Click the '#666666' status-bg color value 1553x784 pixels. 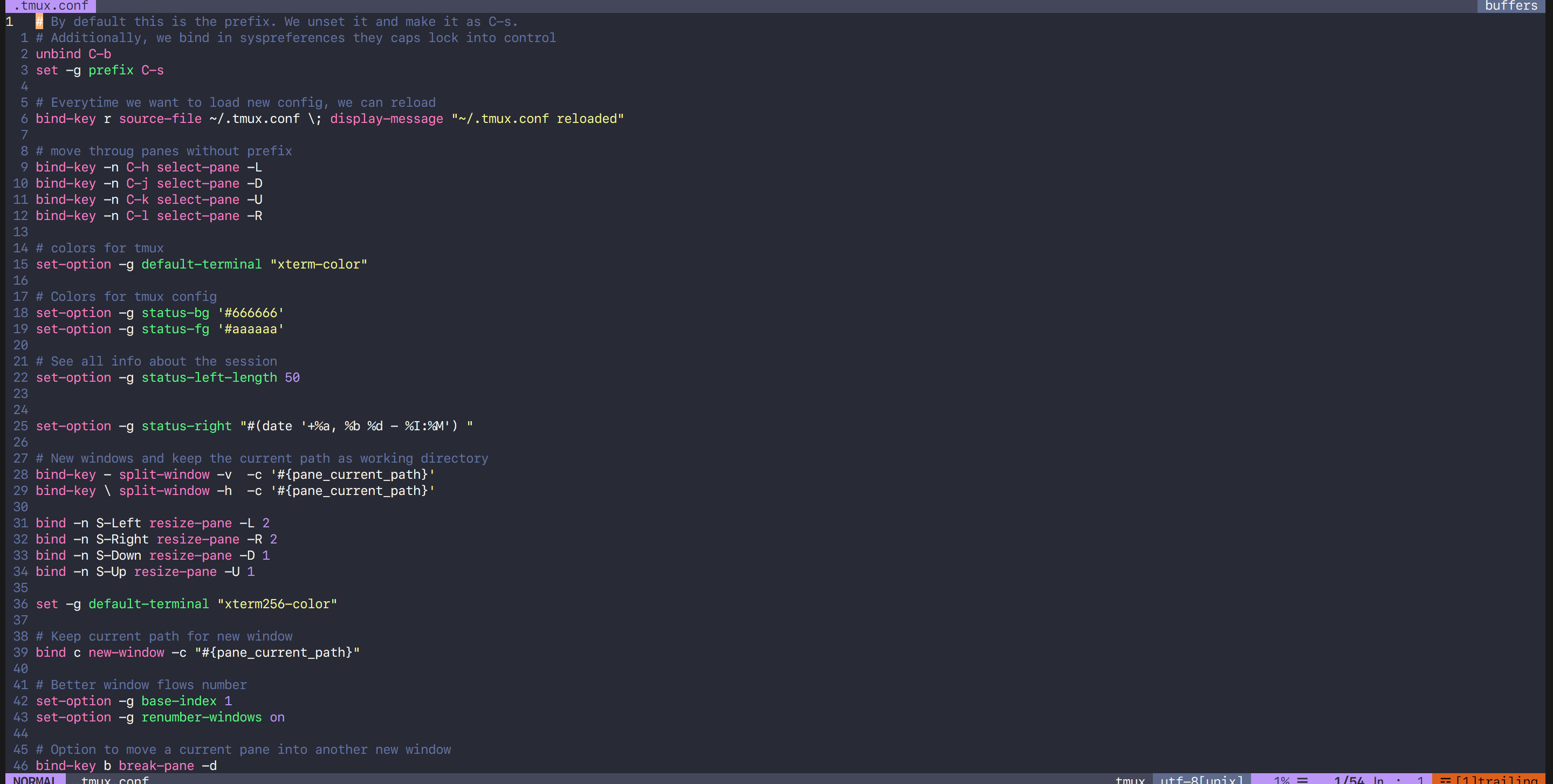251,313
